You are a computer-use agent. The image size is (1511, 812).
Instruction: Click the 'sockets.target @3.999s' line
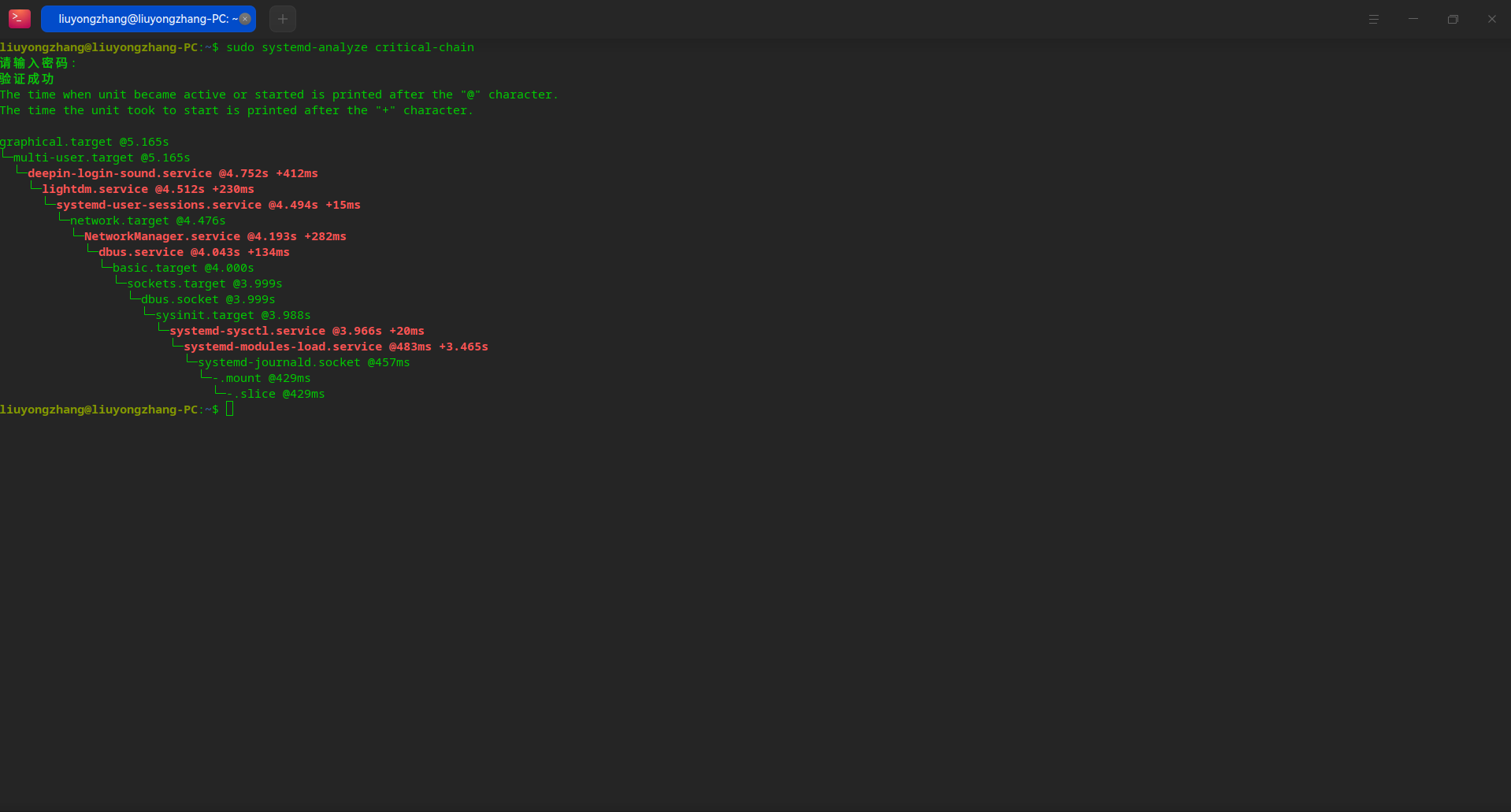click(x=205, y=284)
